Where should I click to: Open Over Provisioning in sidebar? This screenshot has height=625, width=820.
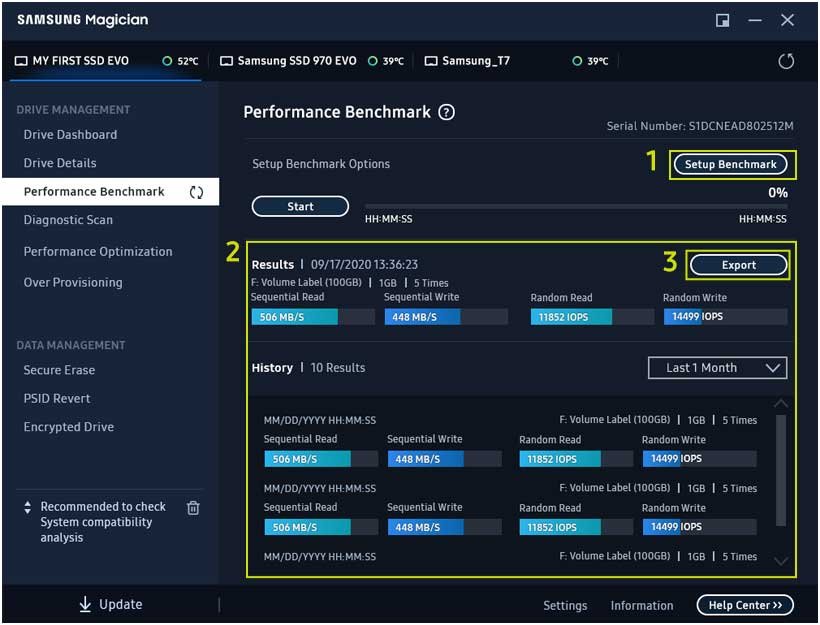73,282
